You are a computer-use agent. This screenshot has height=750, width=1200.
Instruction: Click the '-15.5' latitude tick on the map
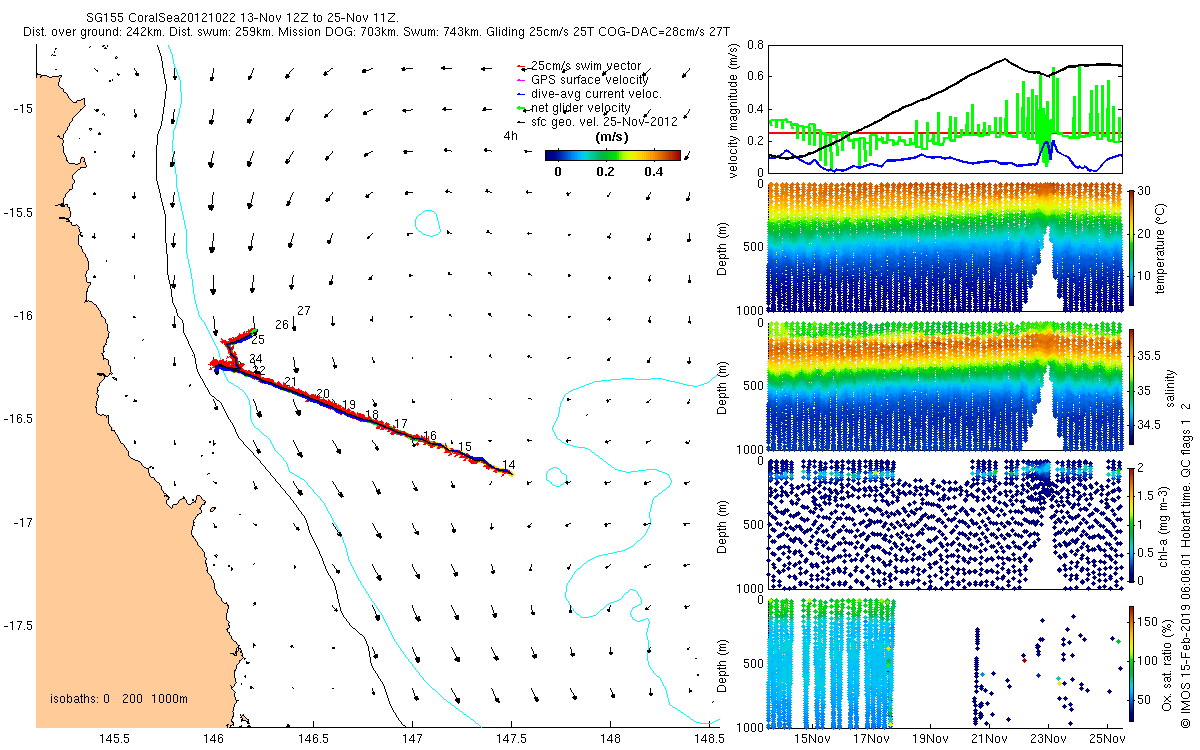17,213
